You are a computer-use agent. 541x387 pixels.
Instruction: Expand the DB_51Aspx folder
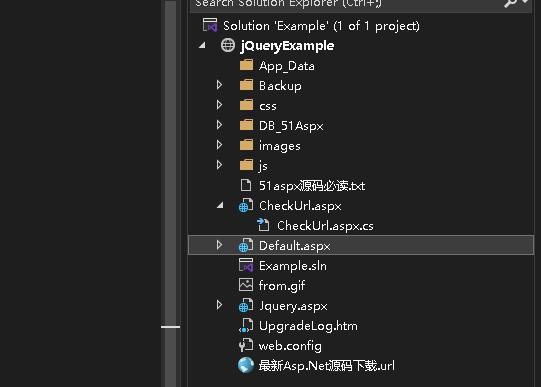coord(219,125)
